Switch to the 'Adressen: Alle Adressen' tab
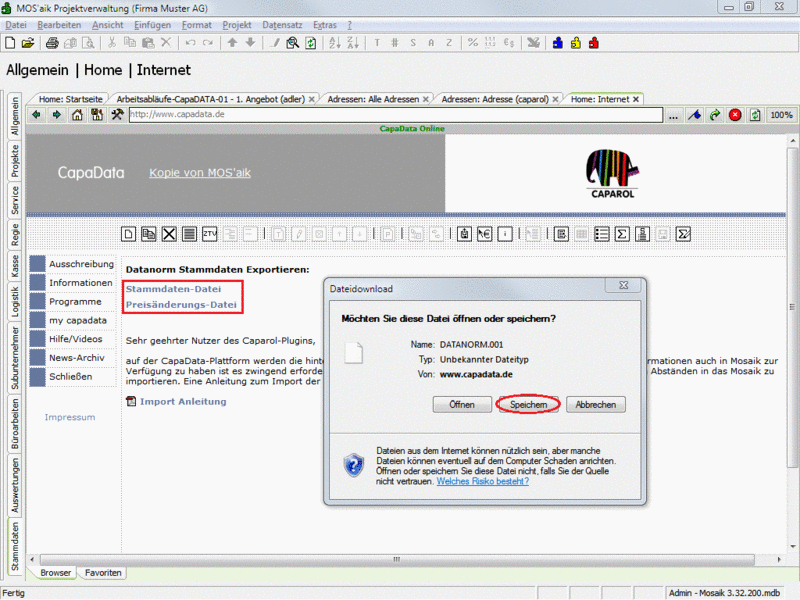 point(373,99)
